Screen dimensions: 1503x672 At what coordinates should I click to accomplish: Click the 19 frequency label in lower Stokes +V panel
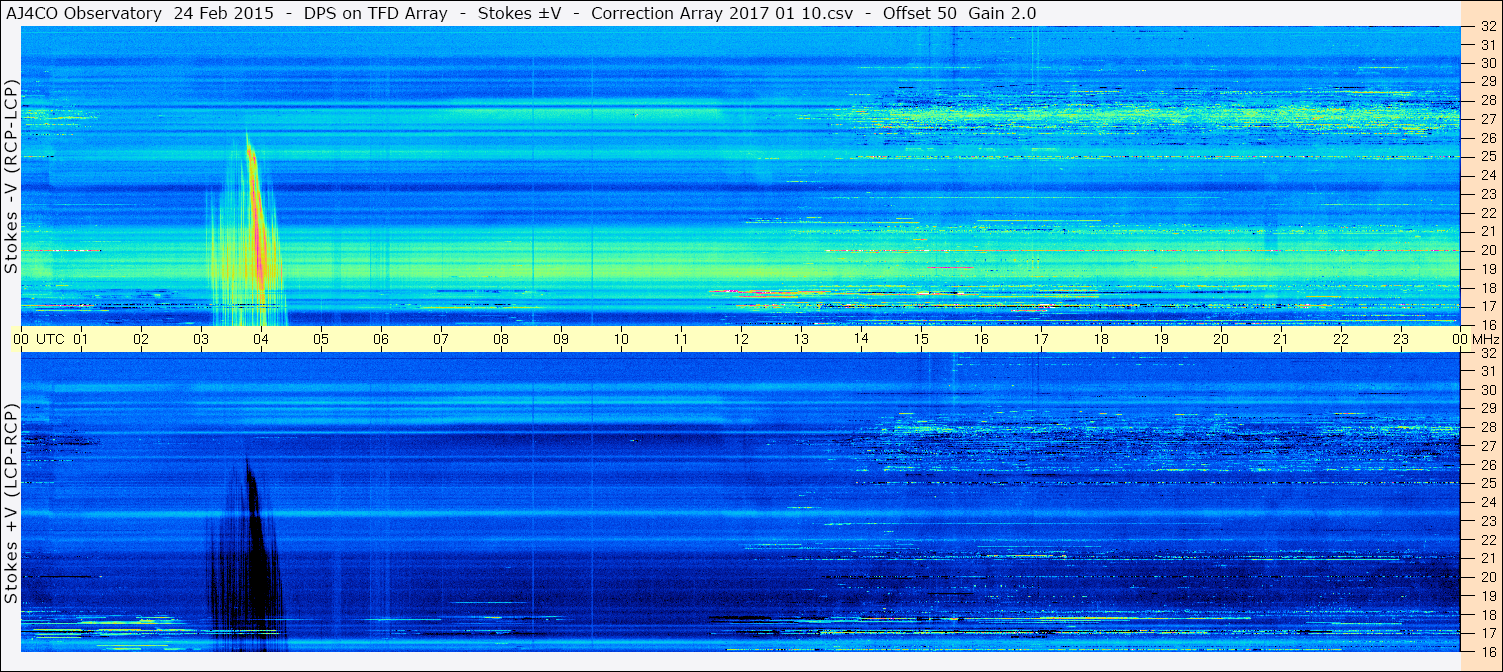[1488, 596]
